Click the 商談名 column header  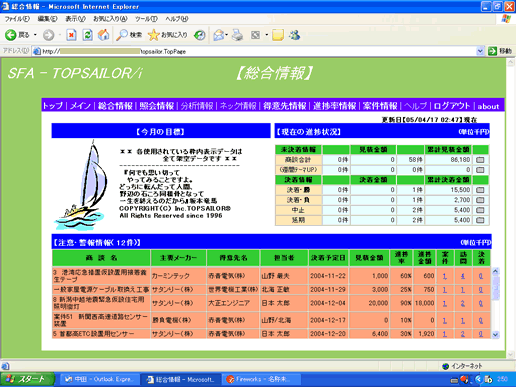tap(101, 258)
